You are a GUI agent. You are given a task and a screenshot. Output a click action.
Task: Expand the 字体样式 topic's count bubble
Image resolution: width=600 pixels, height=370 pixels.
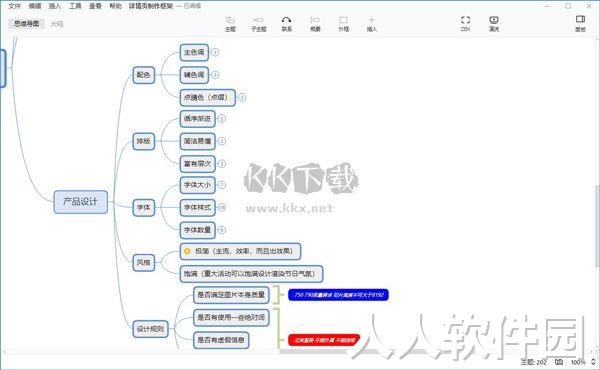tap(222, 207)
